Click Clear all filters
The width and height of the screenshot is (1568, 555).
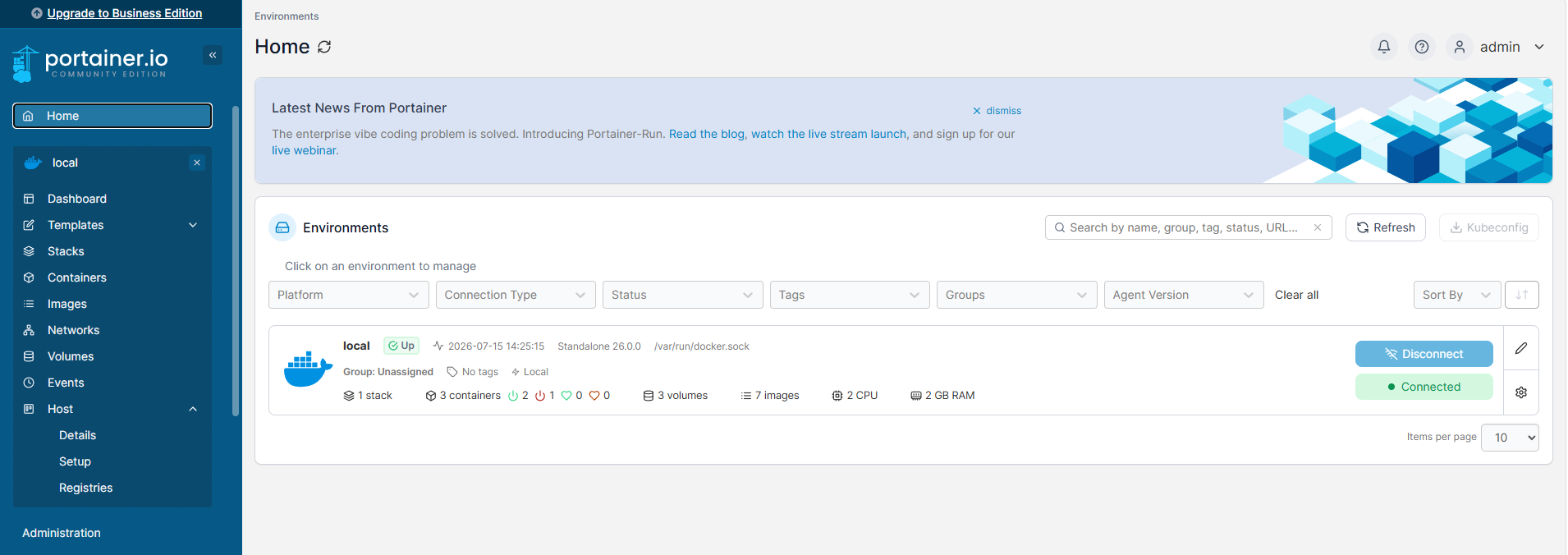[x=1297, y=295]
